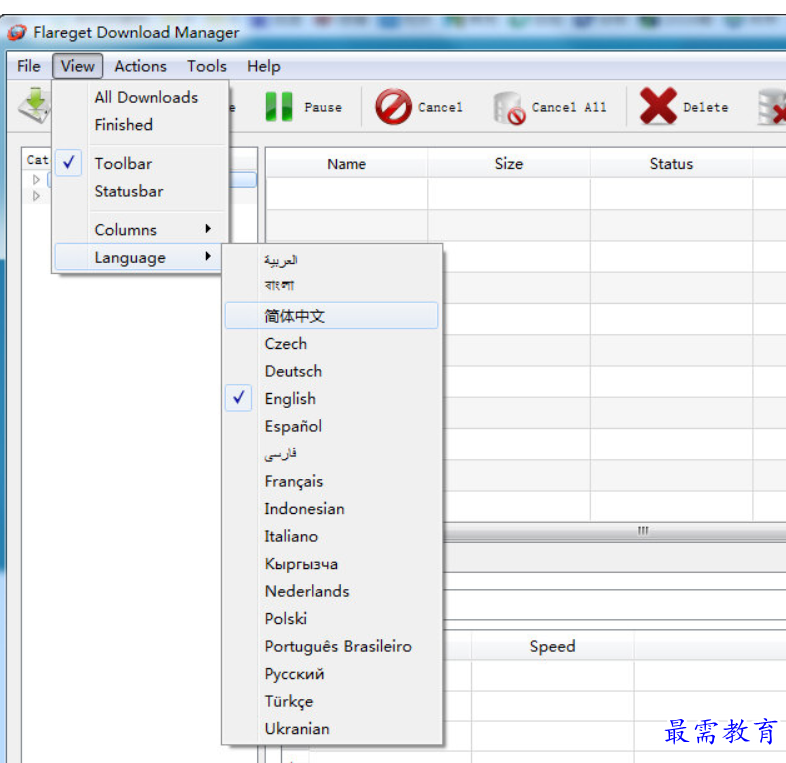Sort by the Name column header
The height and width of the screenshot is (763, 786).
pyautogui.click(x=346, y=164)
